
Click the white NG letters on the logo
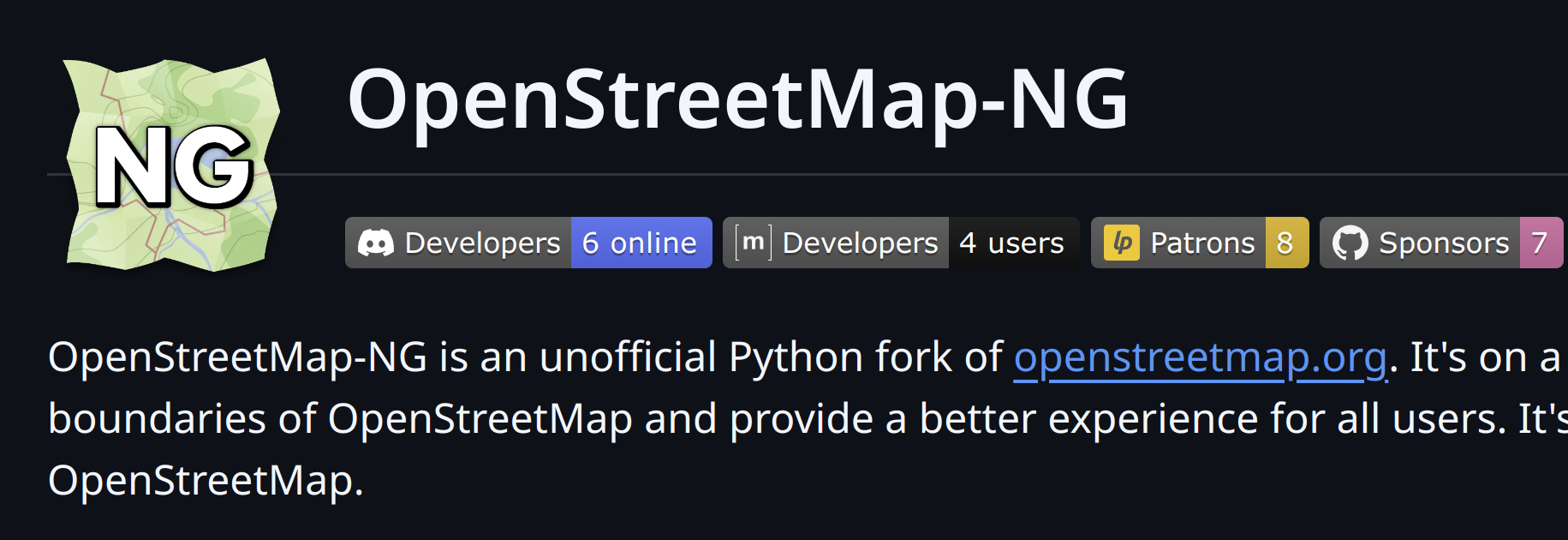(174, 166)
